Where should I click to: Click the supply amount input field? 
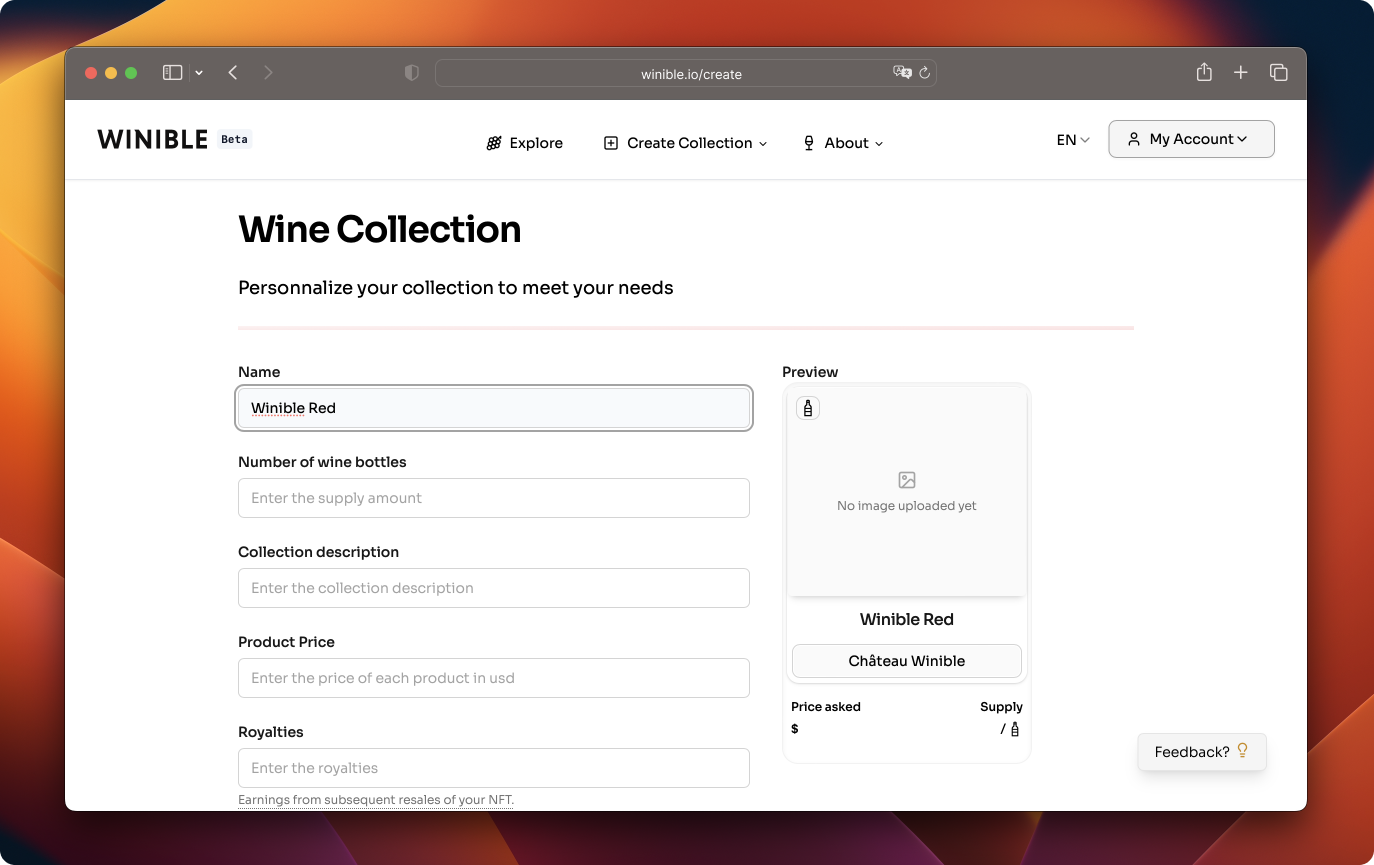[494, 498]
